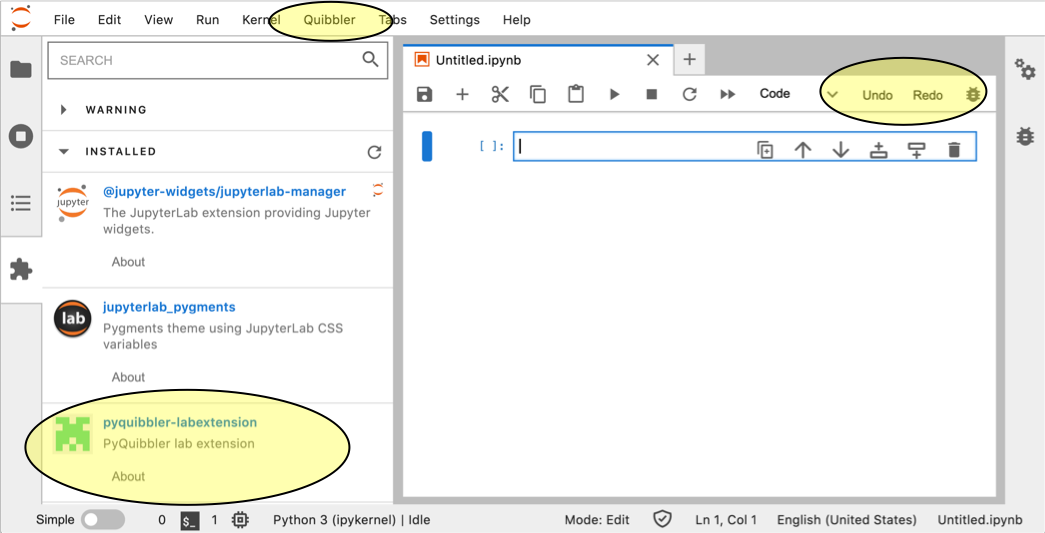This screenshot has height=533, width=1045.
Task: Cut the selected cell with the scissors icon
Action: (x=500, y=94)
